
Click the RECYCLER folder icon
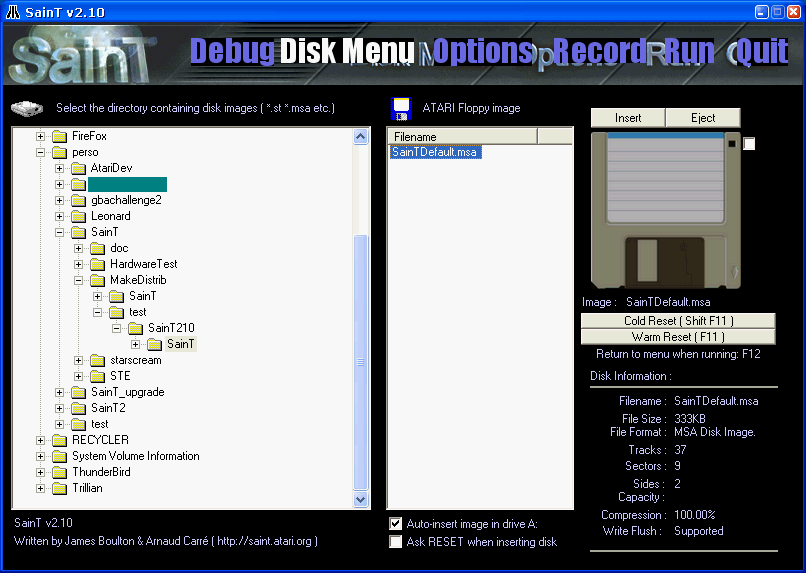[59, 440]
